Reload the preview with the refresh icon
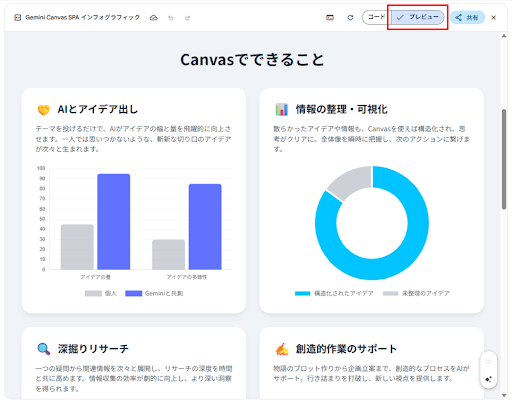 (350, 18)
